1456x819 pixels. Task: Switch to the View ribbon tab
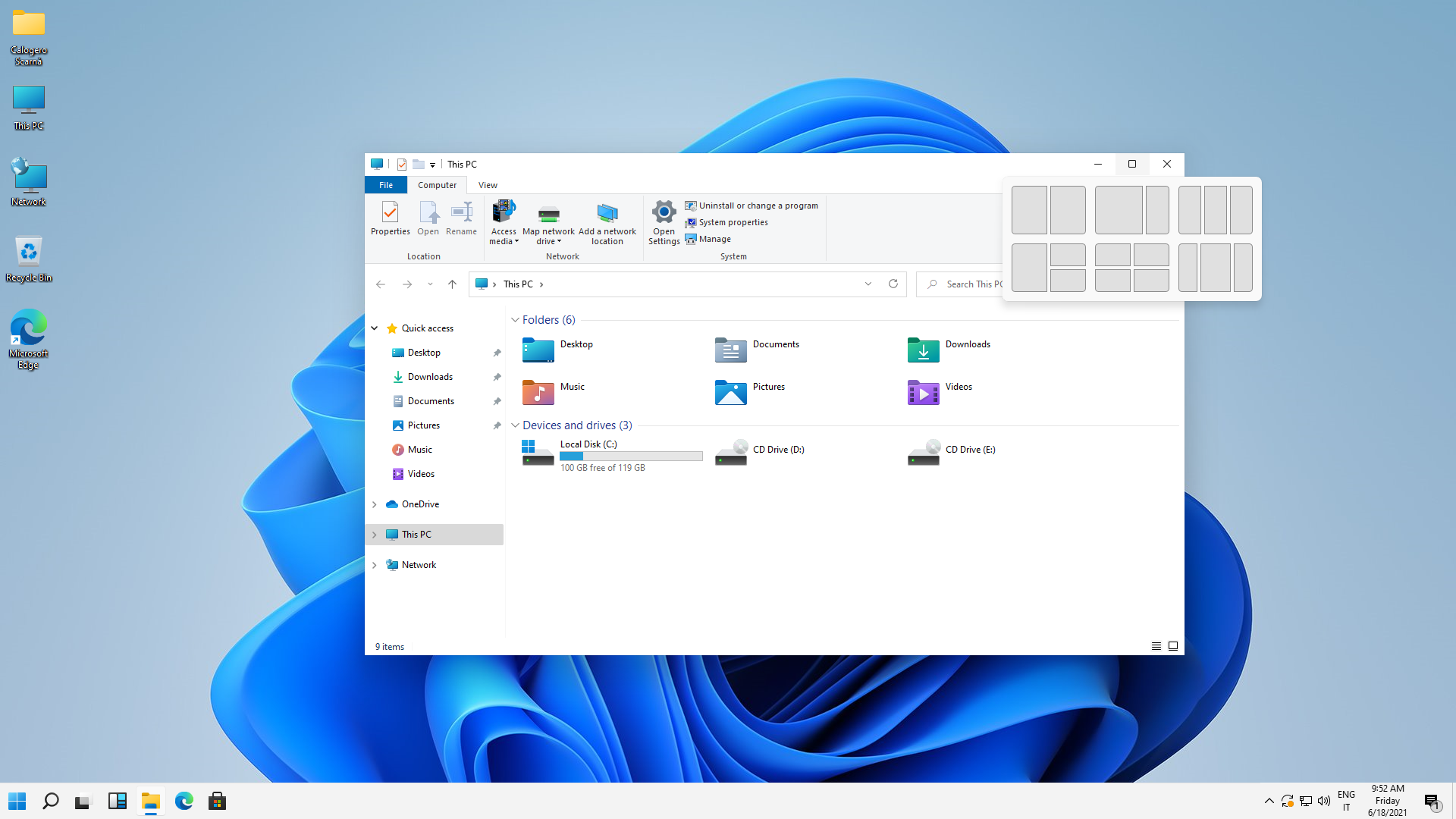[488, 185]
